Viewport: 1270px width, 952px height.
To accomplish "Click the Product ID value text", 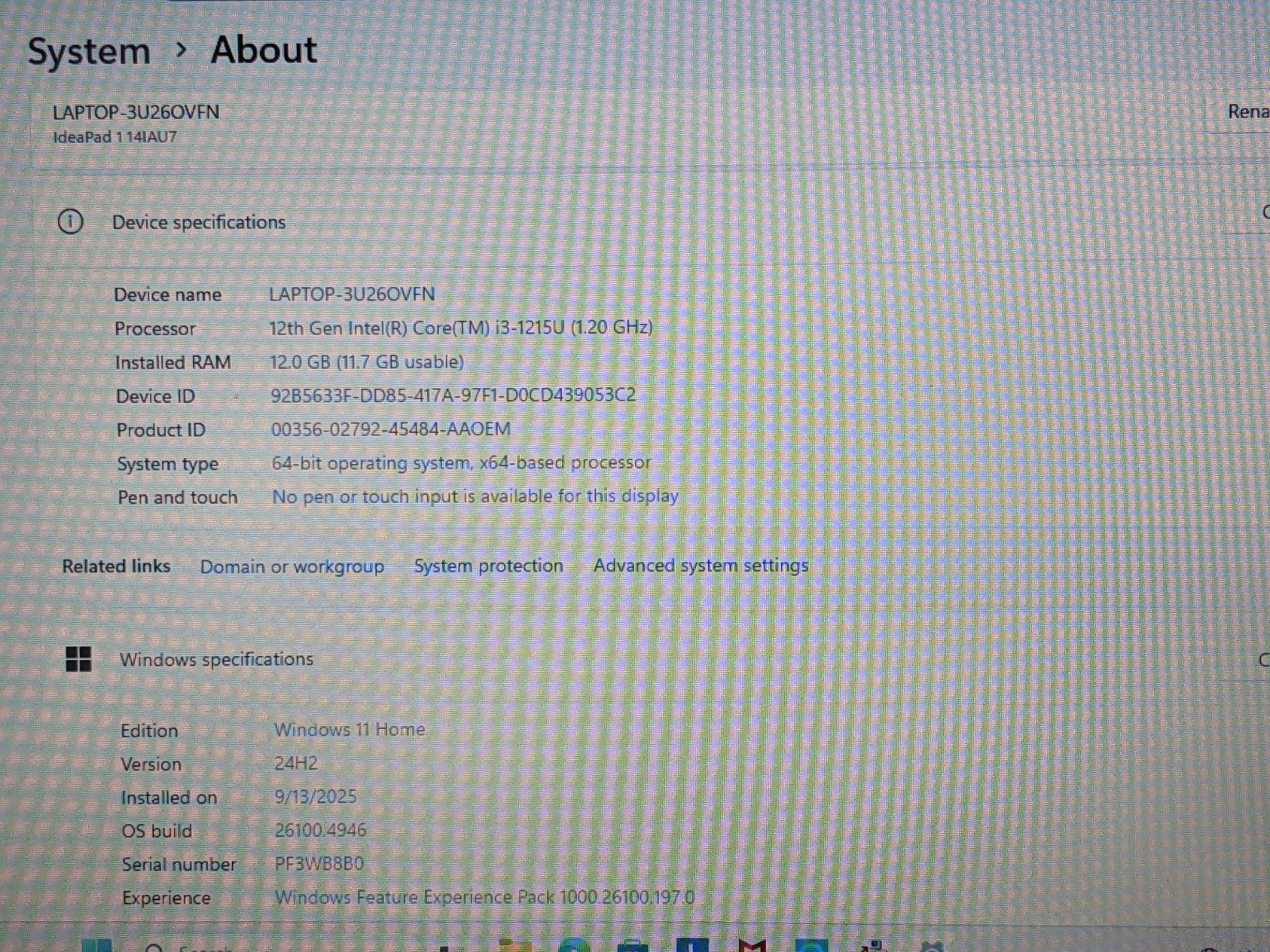I will point(391,429).
